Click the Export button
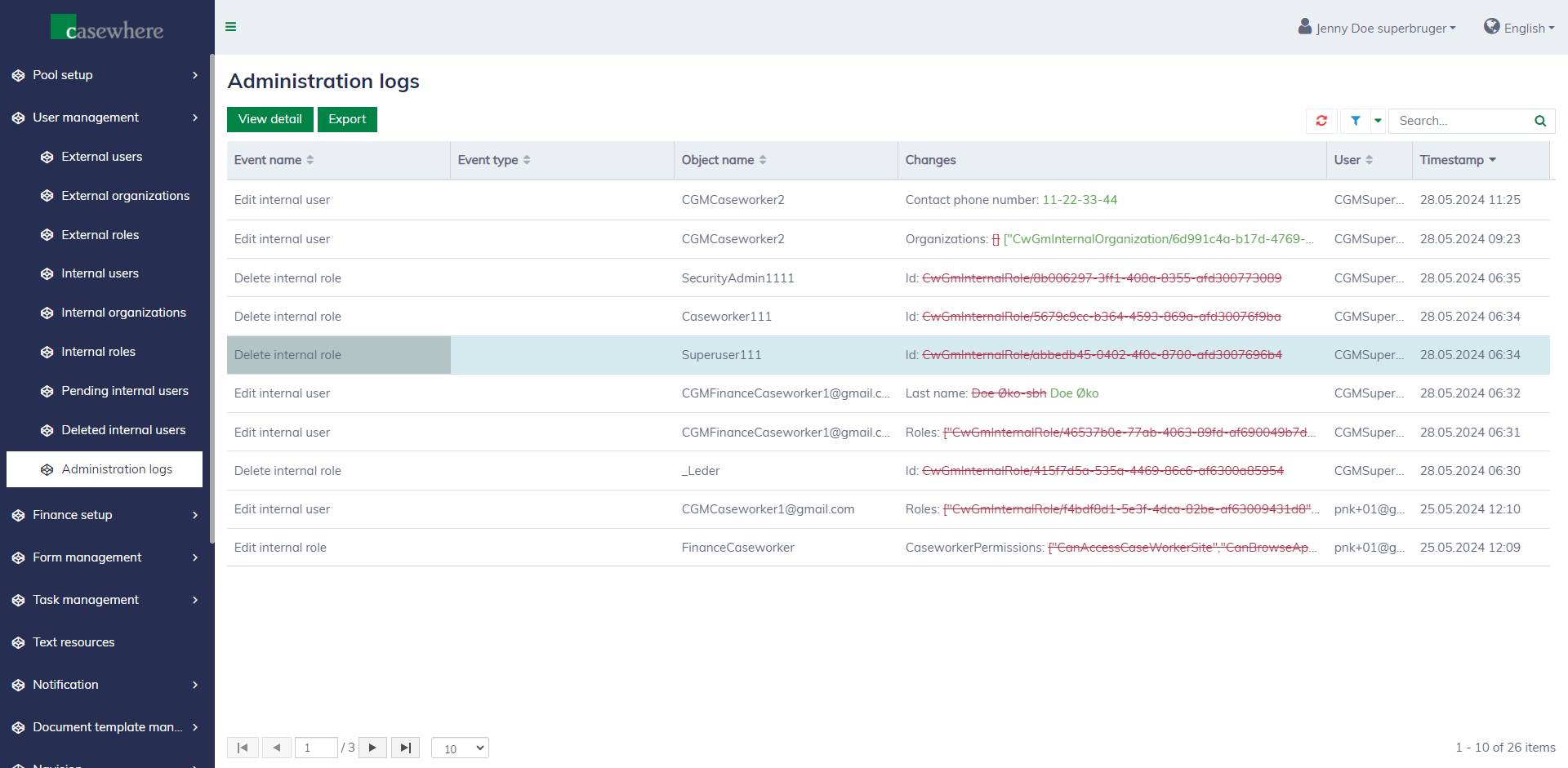The width and height of the screenshot is (1568, 768). 347,119
